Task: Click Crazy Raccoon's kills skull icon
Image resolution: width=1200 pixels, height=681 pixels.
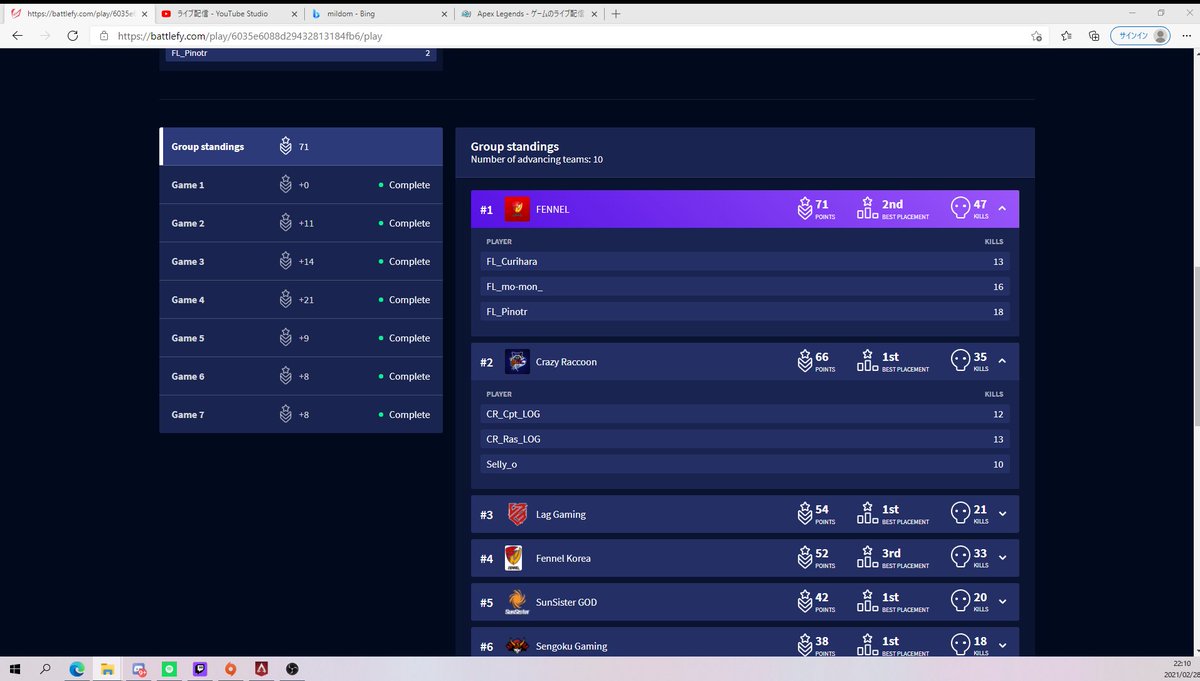Action: 960,361
